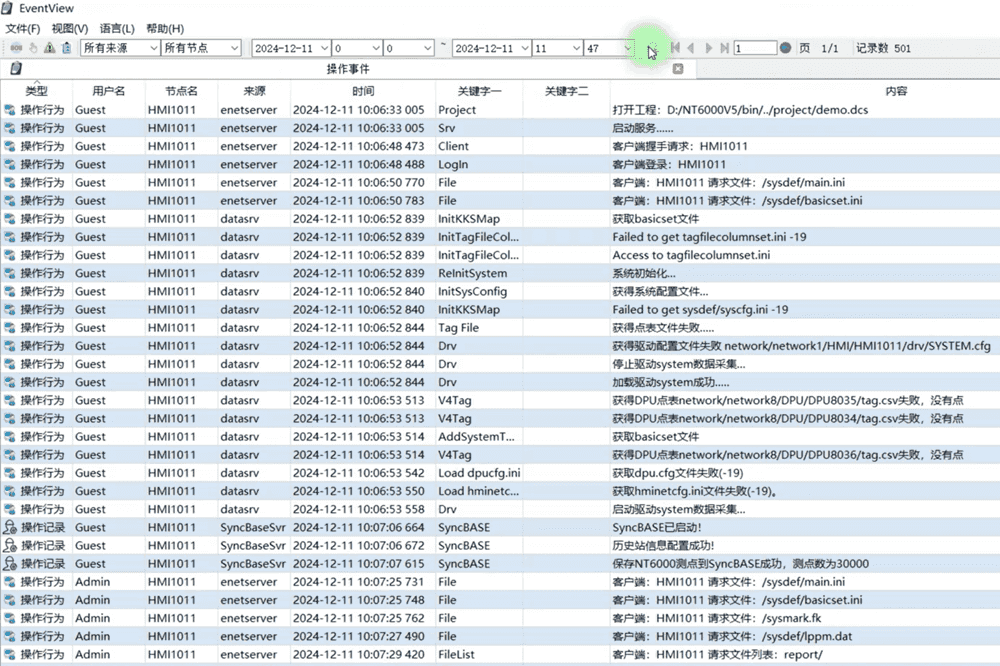This screenshot has width=1000, height=666.
Task: Click row icon of the InitSysConfig event
Action: [10, 292]
